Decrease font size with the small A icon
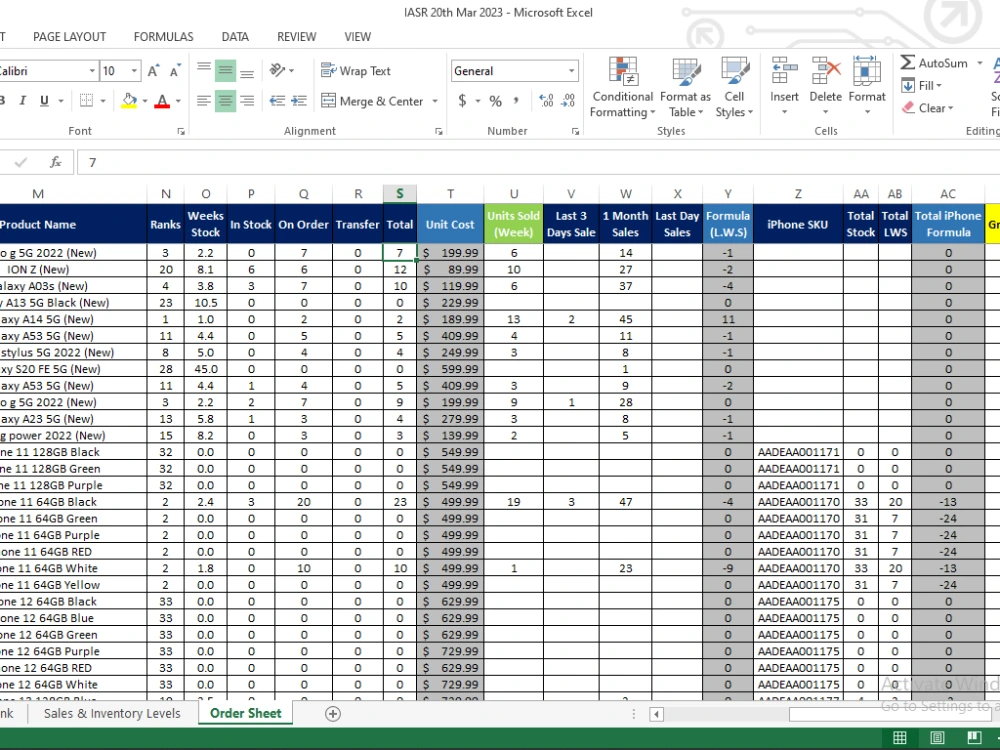 (175, 71)
